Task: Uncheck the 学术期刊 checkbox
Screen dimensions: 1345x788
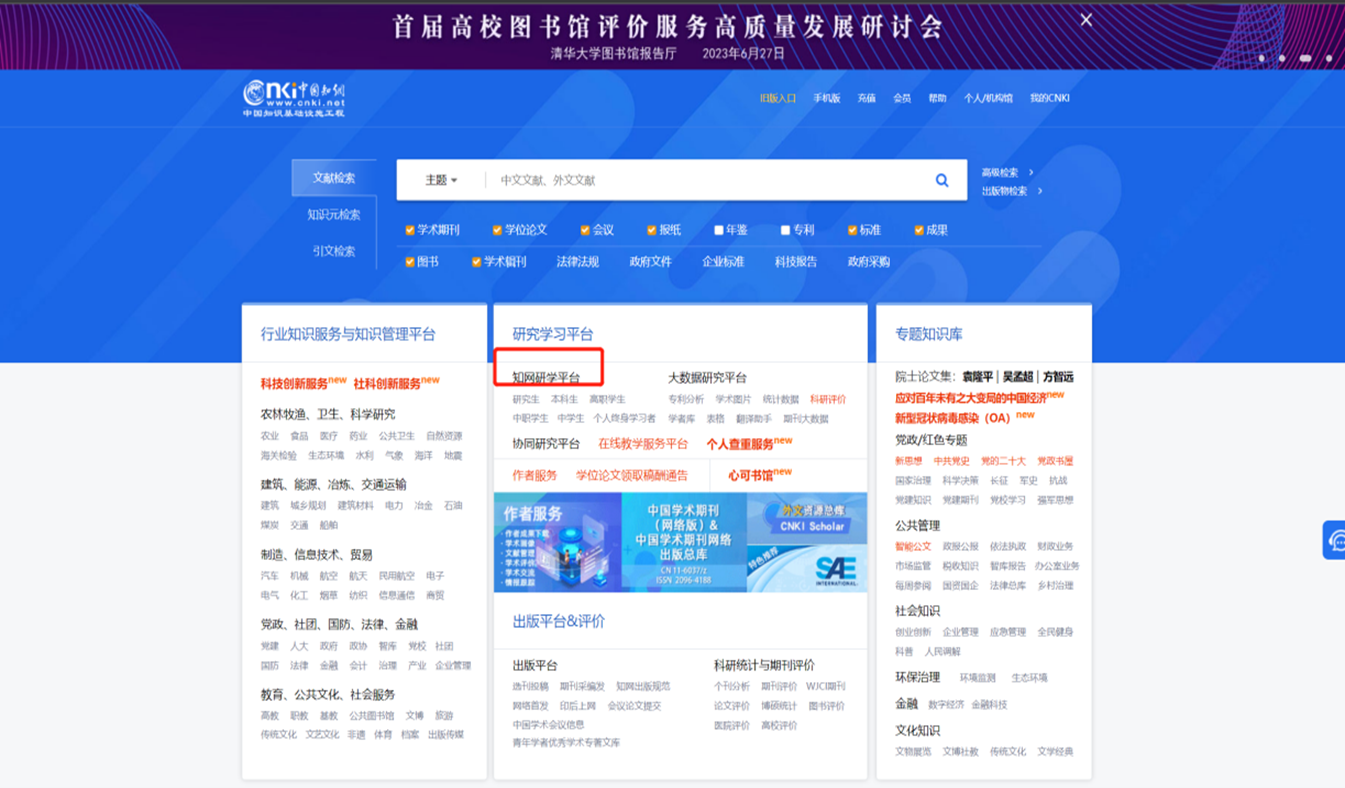Action: point(410,230)
